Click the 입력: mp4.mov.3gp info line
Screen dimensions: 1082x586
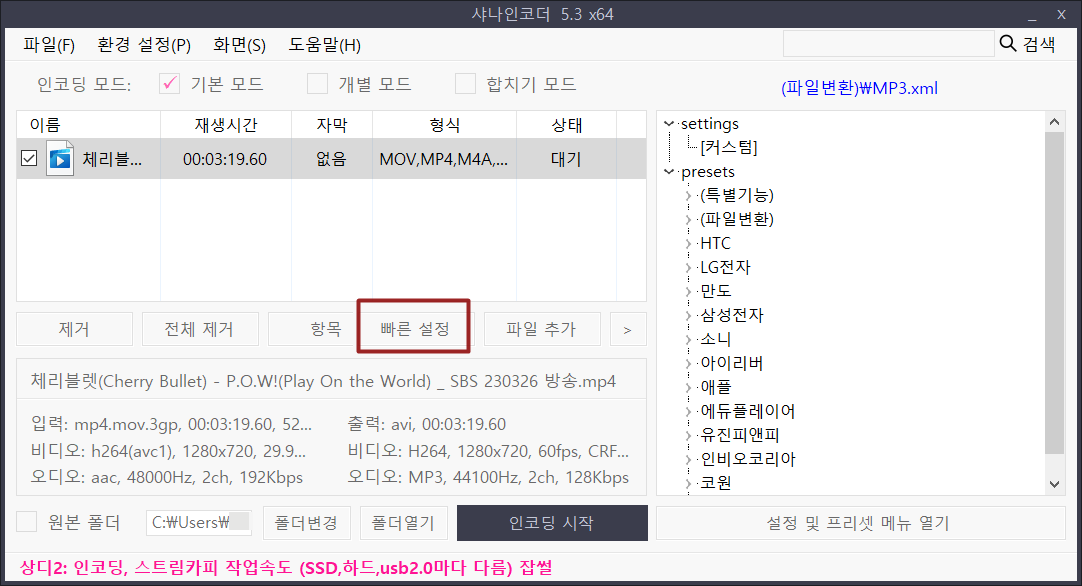click(171, 424)
